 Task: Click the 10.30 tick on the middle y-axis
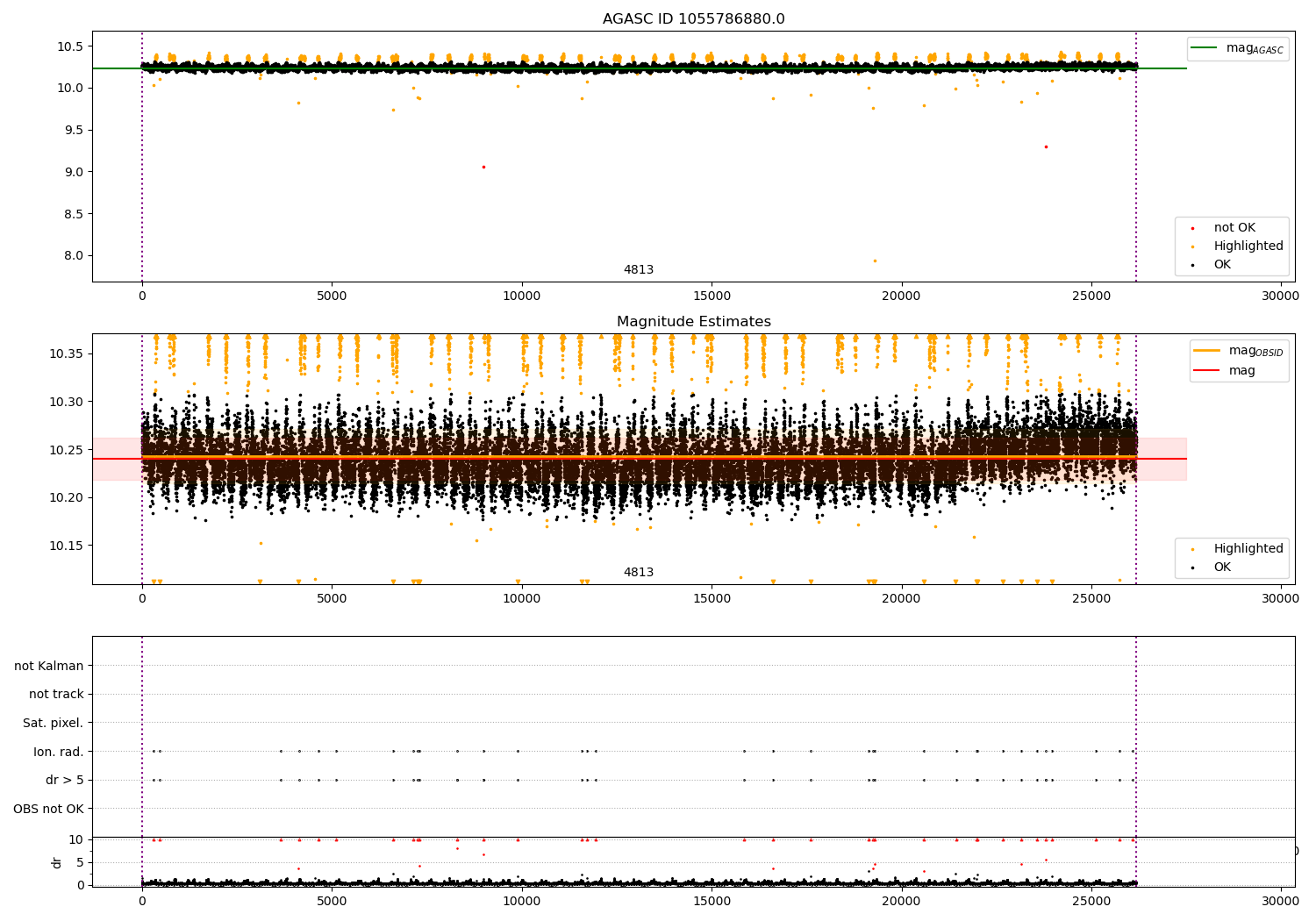[67, 402]
